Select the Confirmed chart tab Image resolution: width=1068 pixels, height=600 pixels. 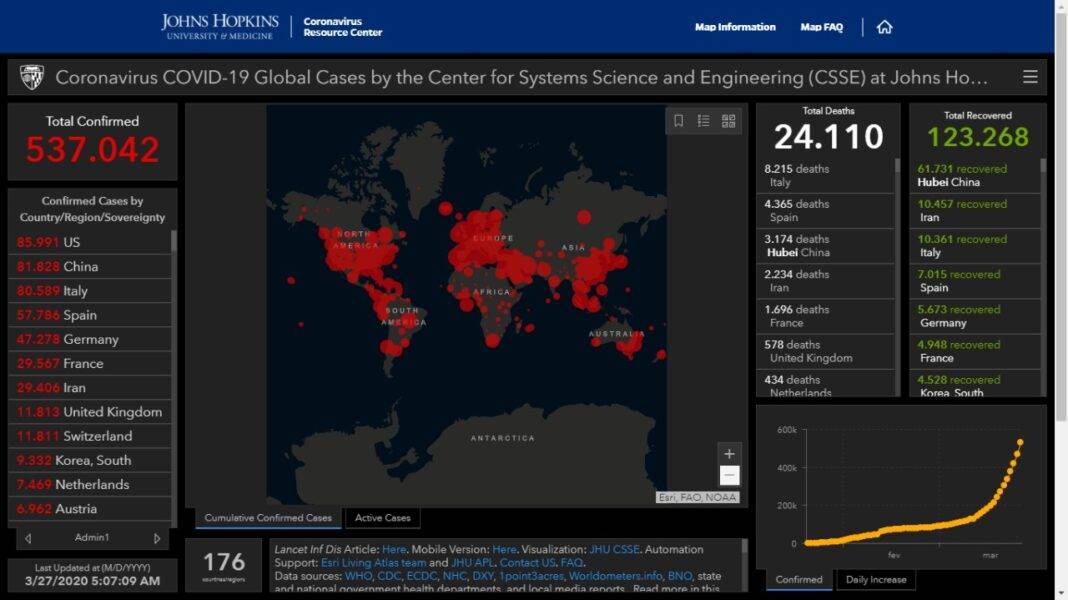pos(799,579)
